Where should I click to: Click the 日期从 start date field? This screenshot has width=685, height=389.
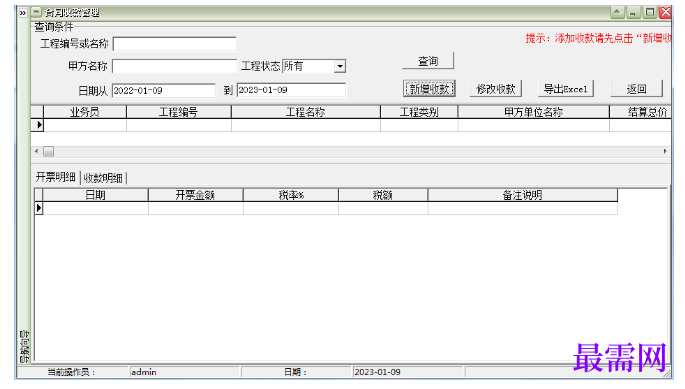[x=163, y=90]
